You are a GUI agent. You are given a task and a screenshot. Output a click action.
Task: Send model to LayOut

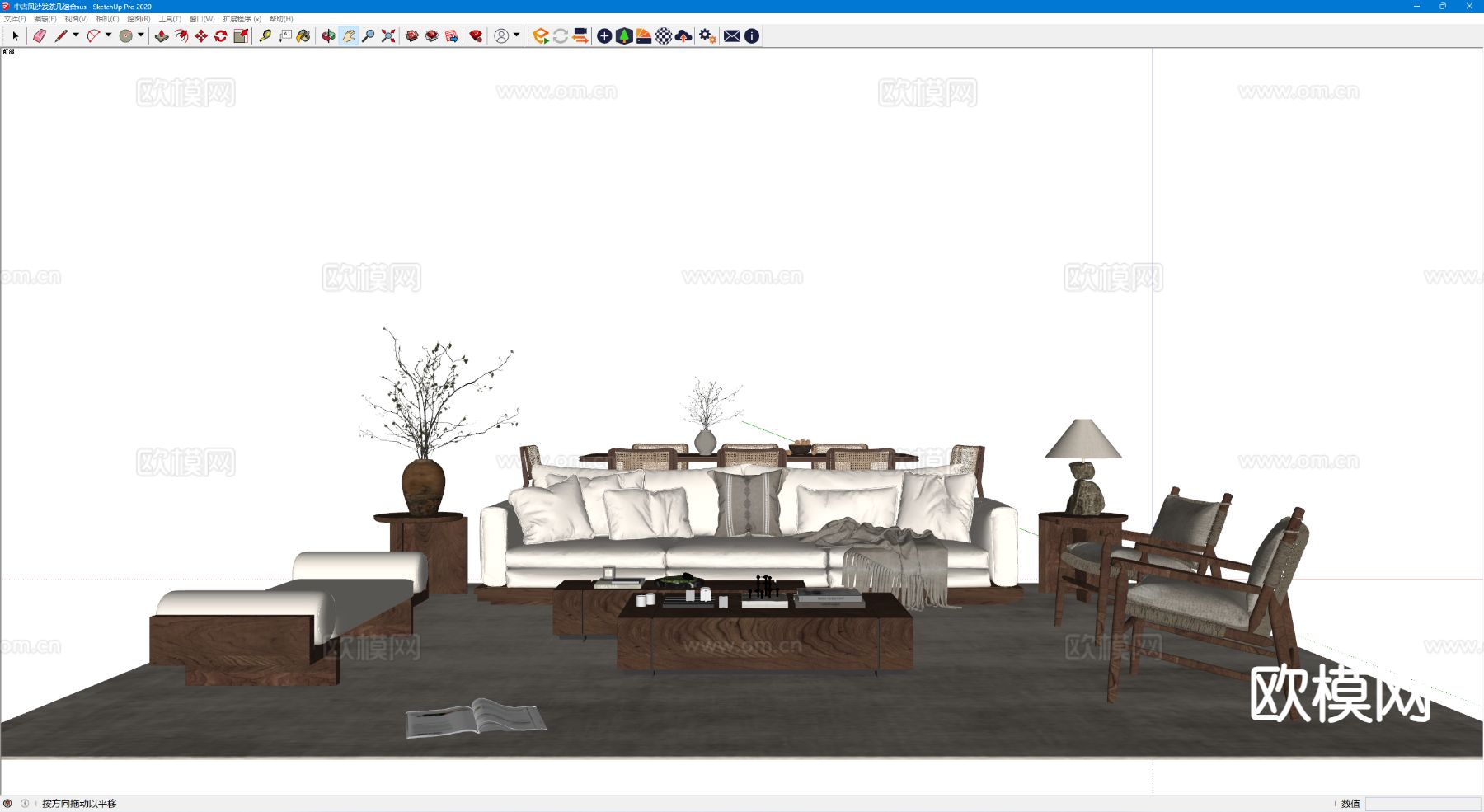[452, 36]
